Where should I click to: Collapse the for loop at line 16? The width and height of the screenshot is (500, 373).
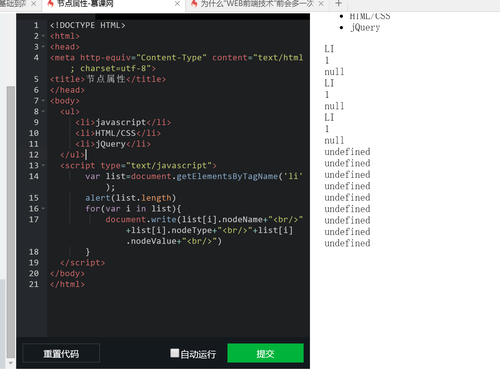coord(43,209)
